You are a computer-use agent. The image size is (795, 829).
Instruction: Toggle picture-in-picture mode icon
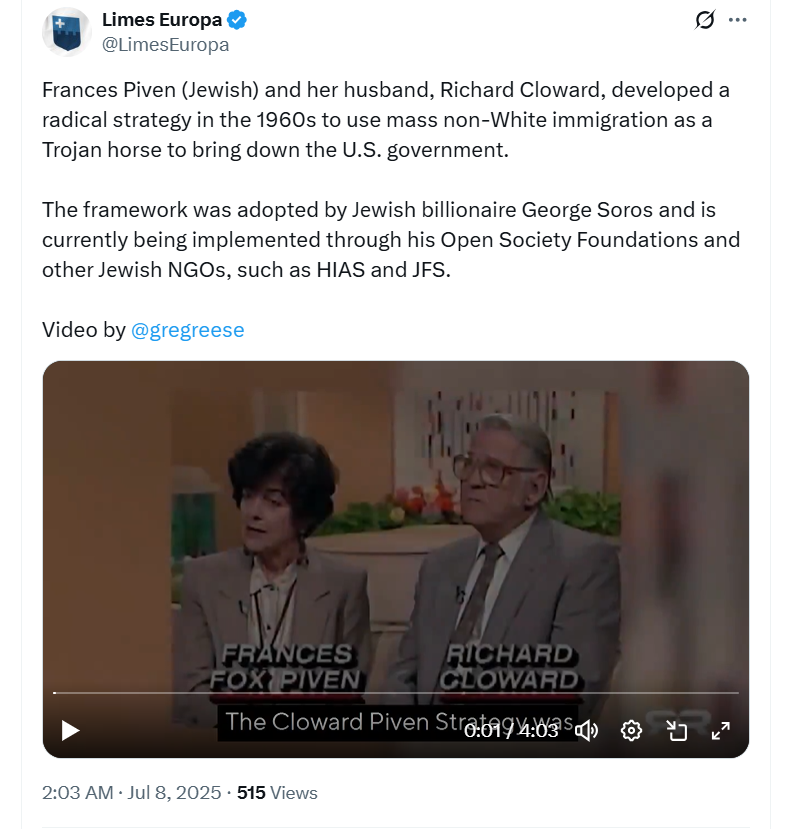[677, 731]
